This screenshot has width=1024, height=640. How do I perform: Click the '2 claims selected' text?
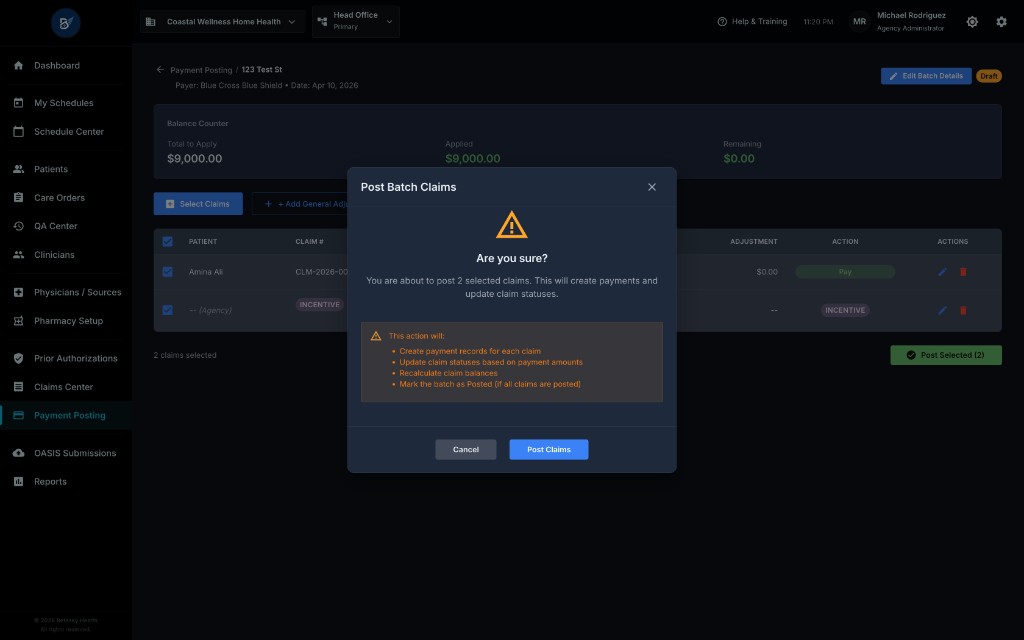[185, 355]
